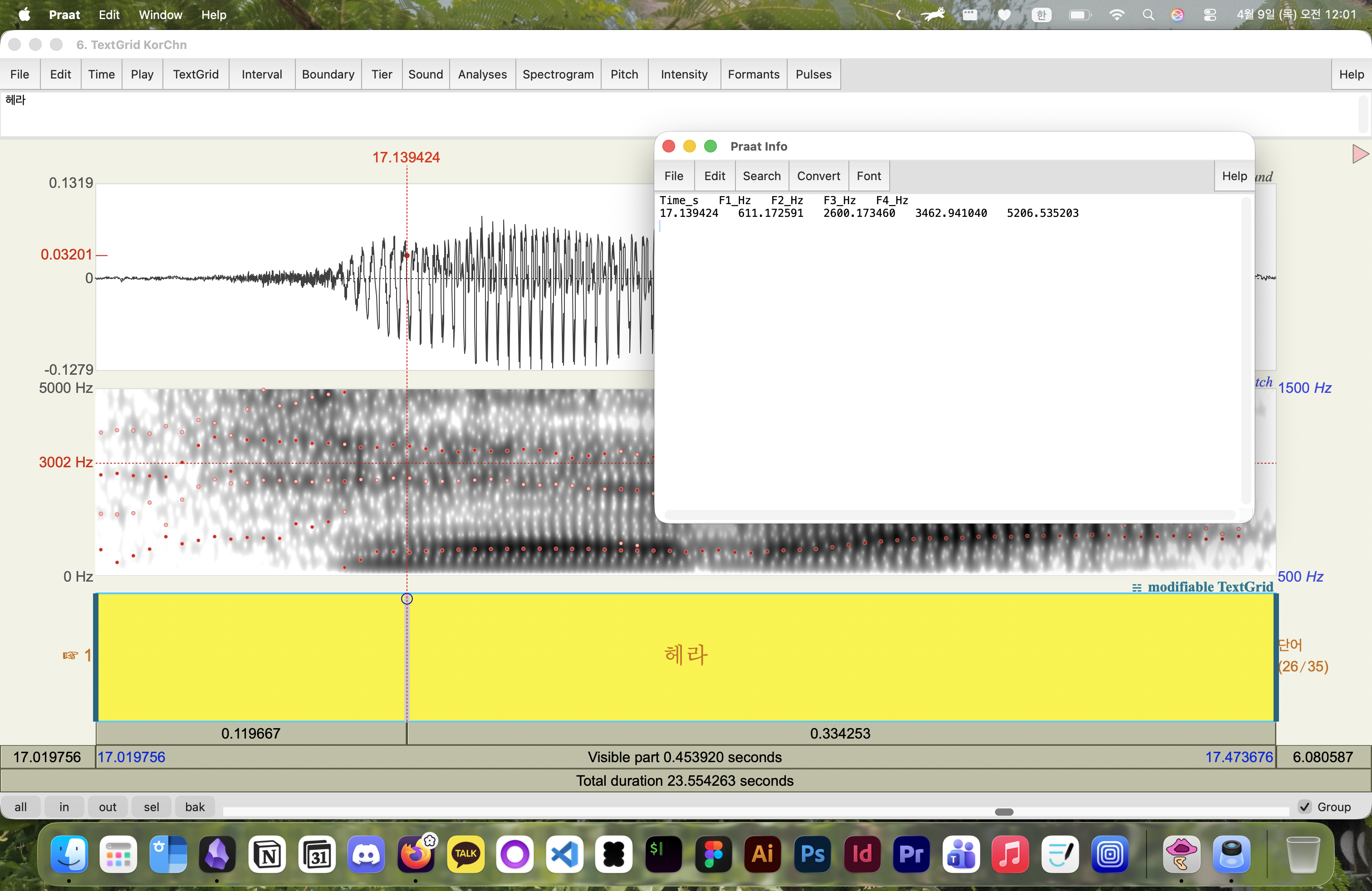The height and width of the screenshot is (891, 1372).
Task: Click the pink play triangle icon
Action: 1359,154
